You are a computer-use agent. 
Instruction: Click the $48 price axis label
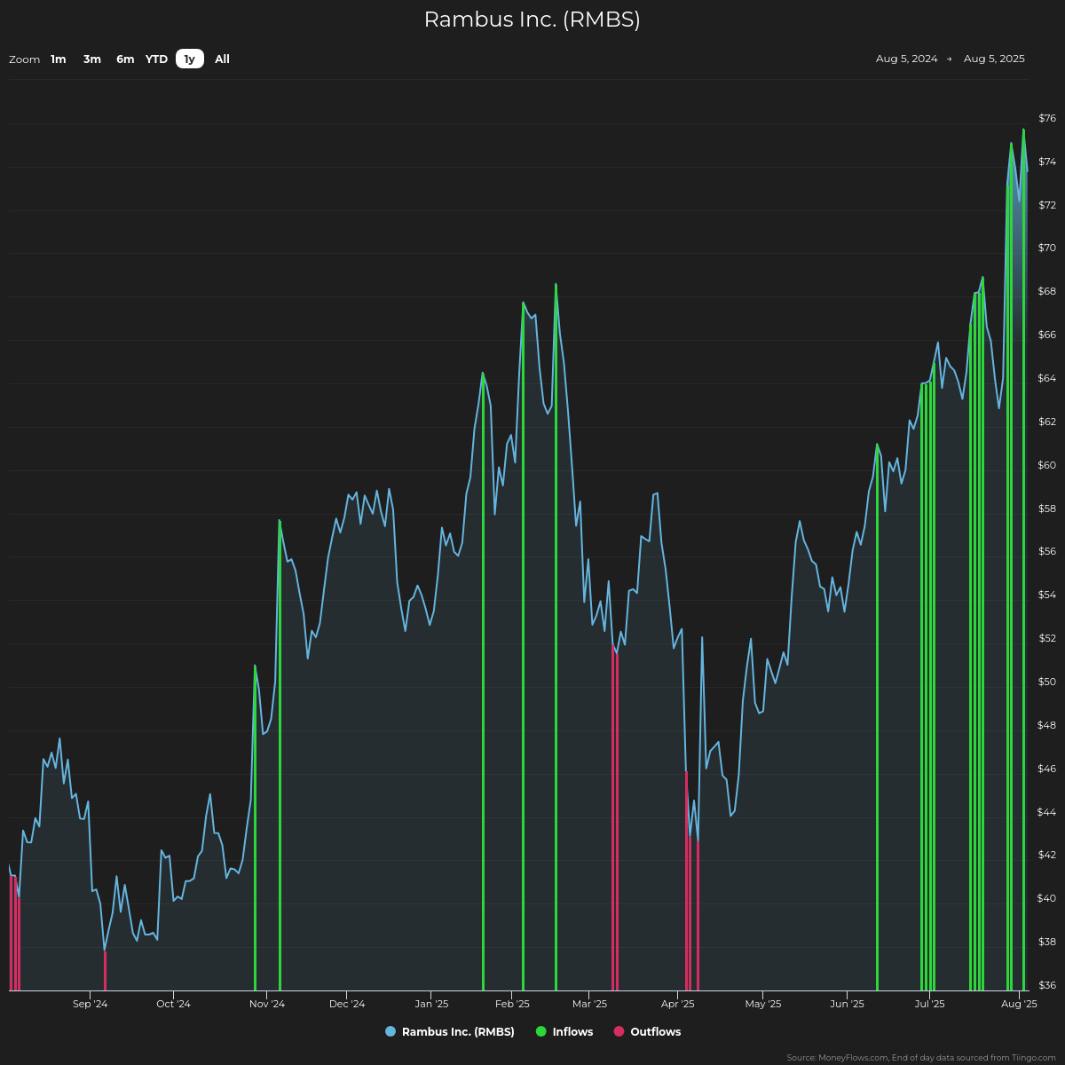click(x=1047, y=725)
